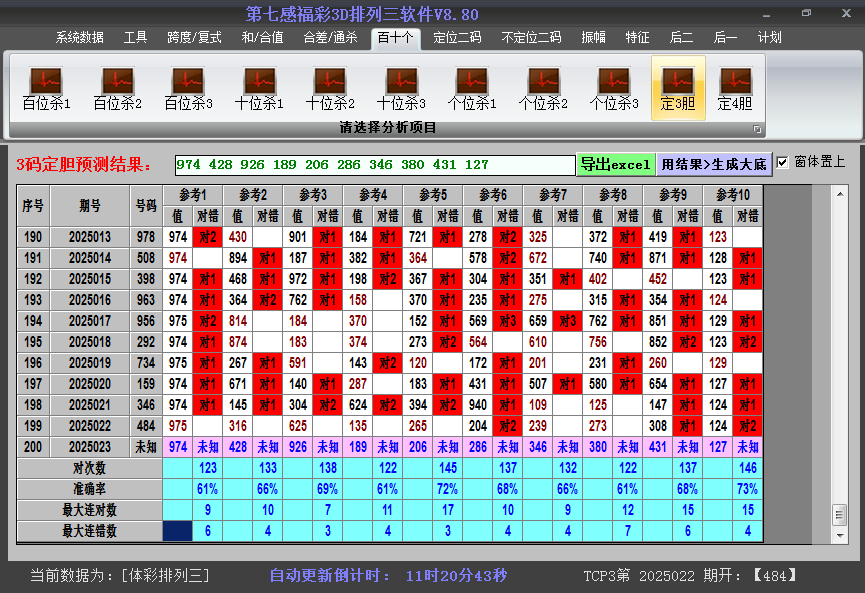Click the table scrollbar down arrow
The image size is (865, 593).
(840, 535)
